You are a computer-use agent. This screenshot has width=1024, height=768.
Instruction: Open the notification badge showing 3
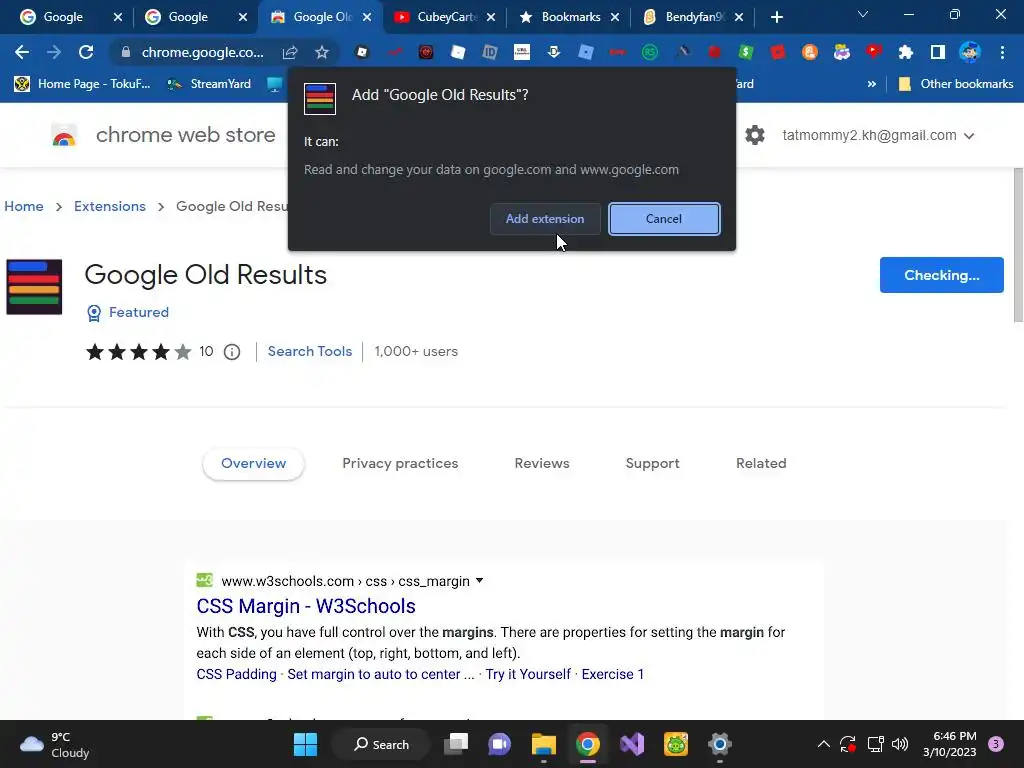(996, 744)
